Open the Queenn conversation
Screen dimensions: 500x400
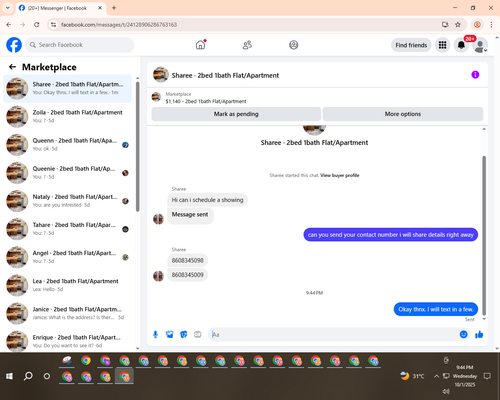[67, 145]
